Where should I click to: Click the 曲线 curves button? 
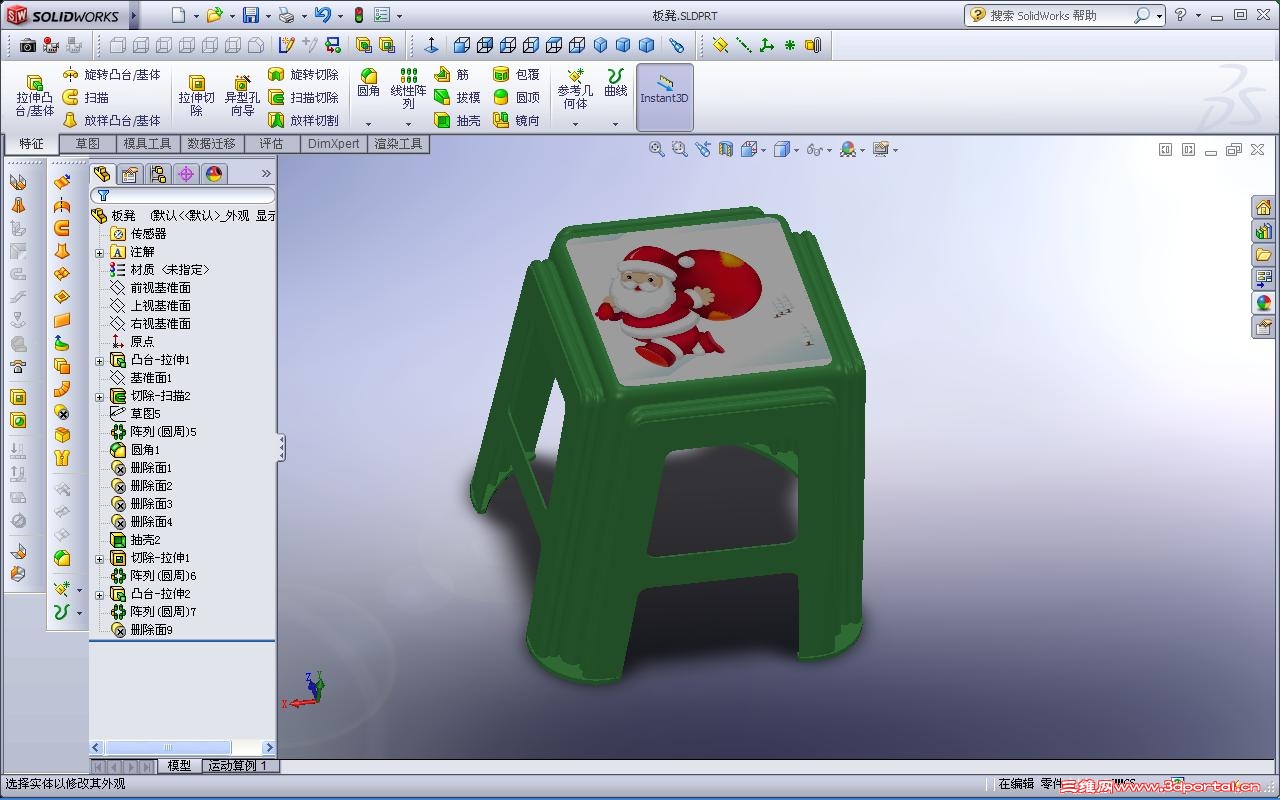pos(615,84)
